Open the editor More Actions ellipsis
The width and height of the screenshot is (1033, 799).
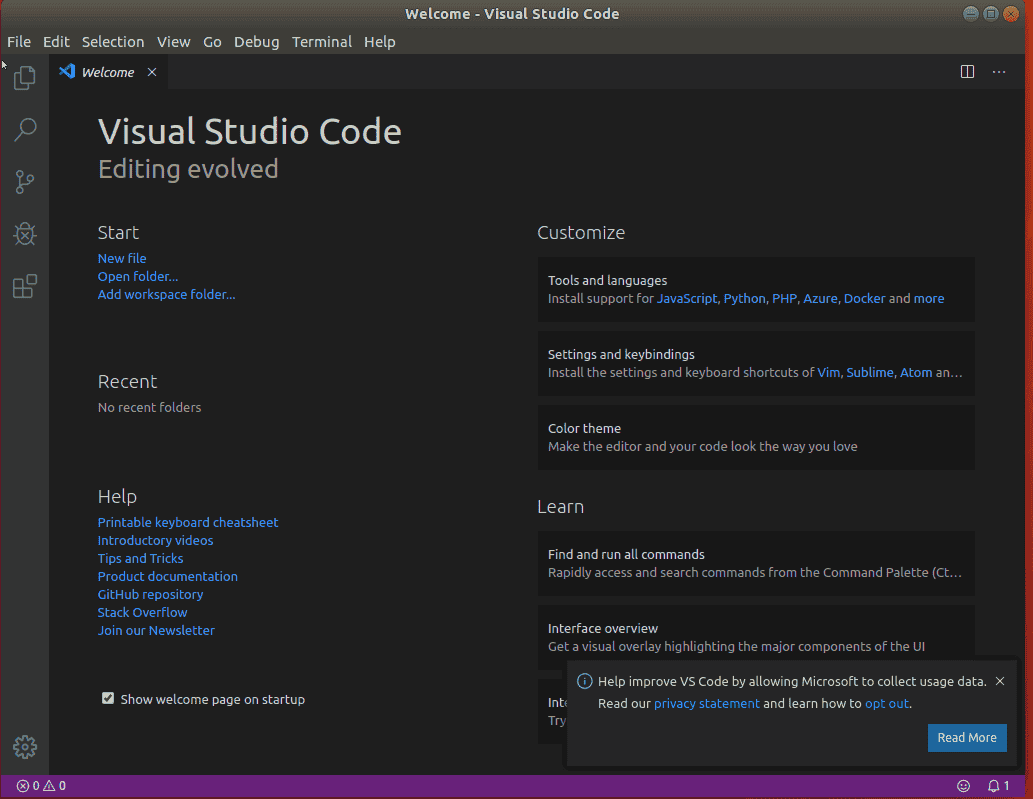pos(999,72)
